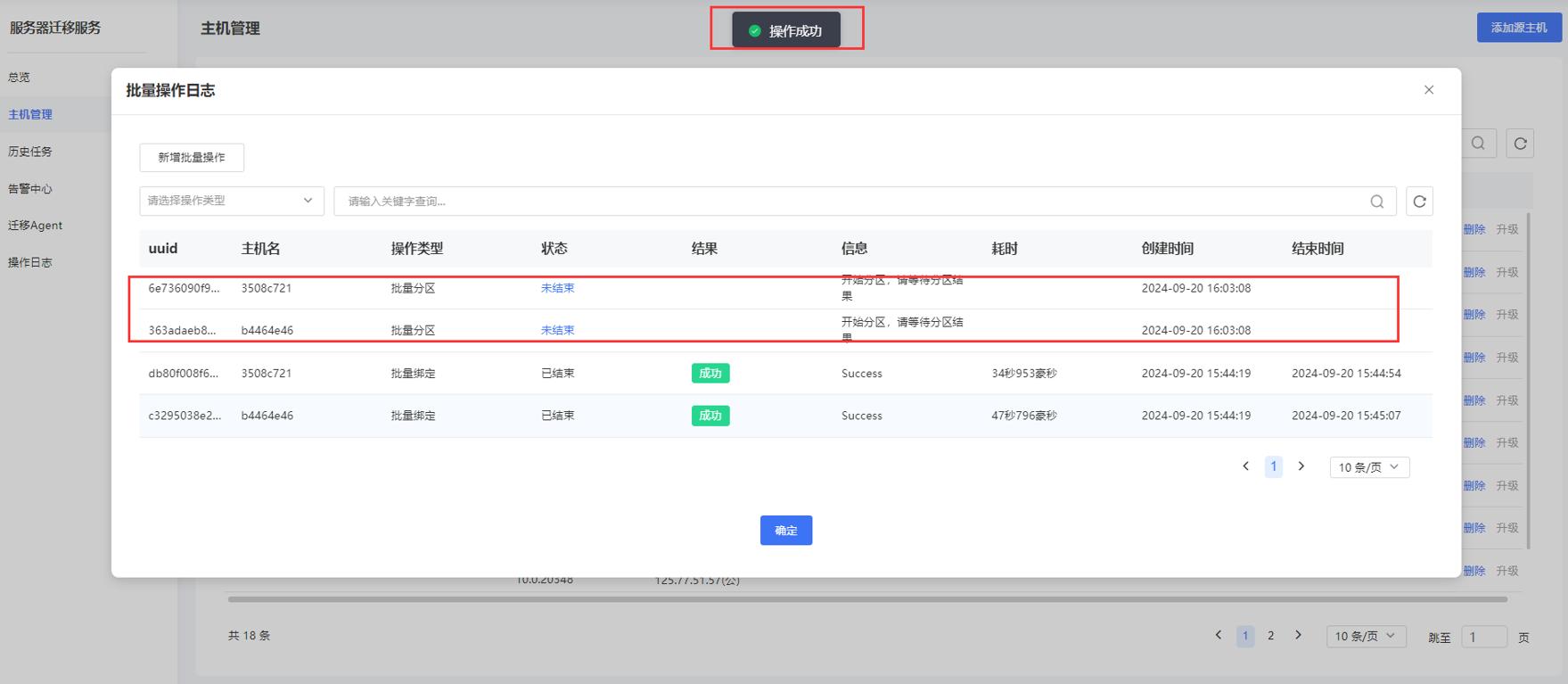1568x684 pixels.
Task: Refresh the batch operation log list
Action: 1420,202
